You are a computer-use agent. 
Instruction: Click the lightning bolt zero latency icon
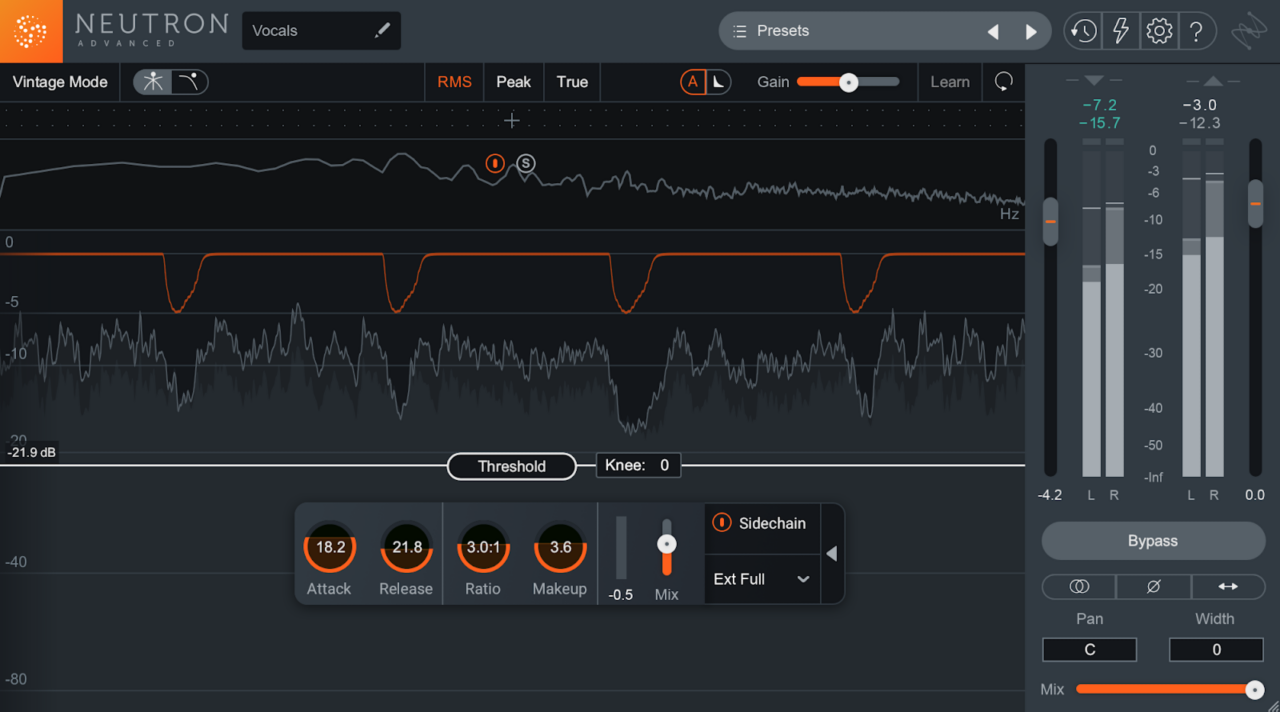[1120, 31]
